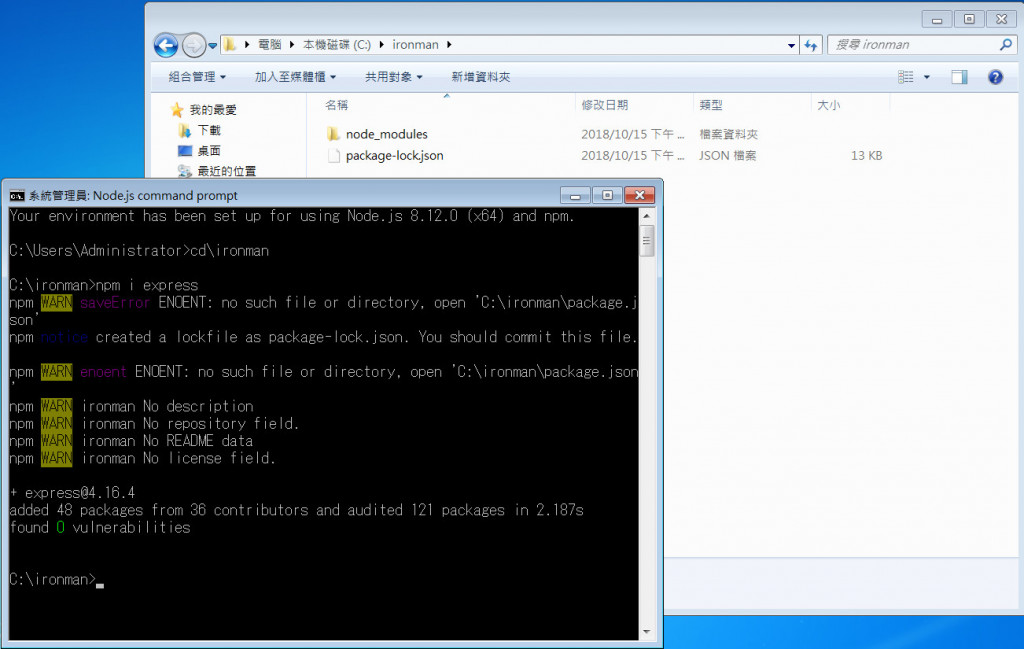Go back in Explorer window

(166, 45)
